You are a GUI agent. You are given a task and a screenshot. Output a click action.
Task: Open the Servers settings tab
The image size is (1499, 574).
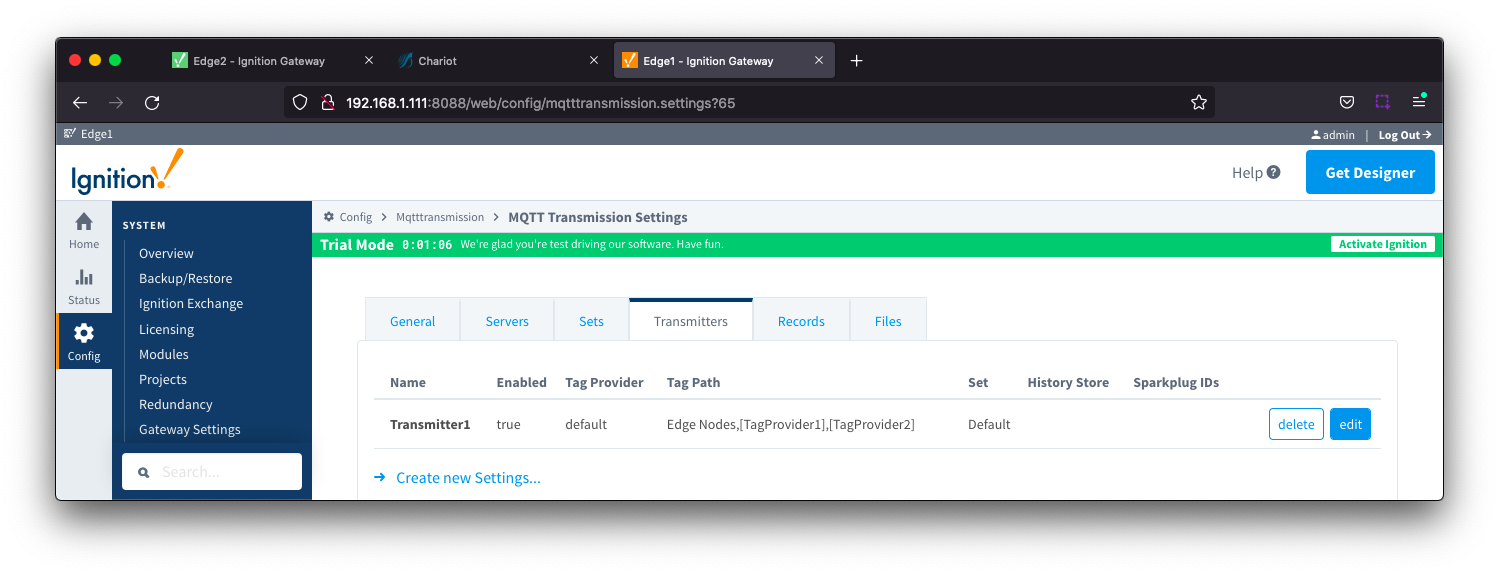tap(507, 321)
